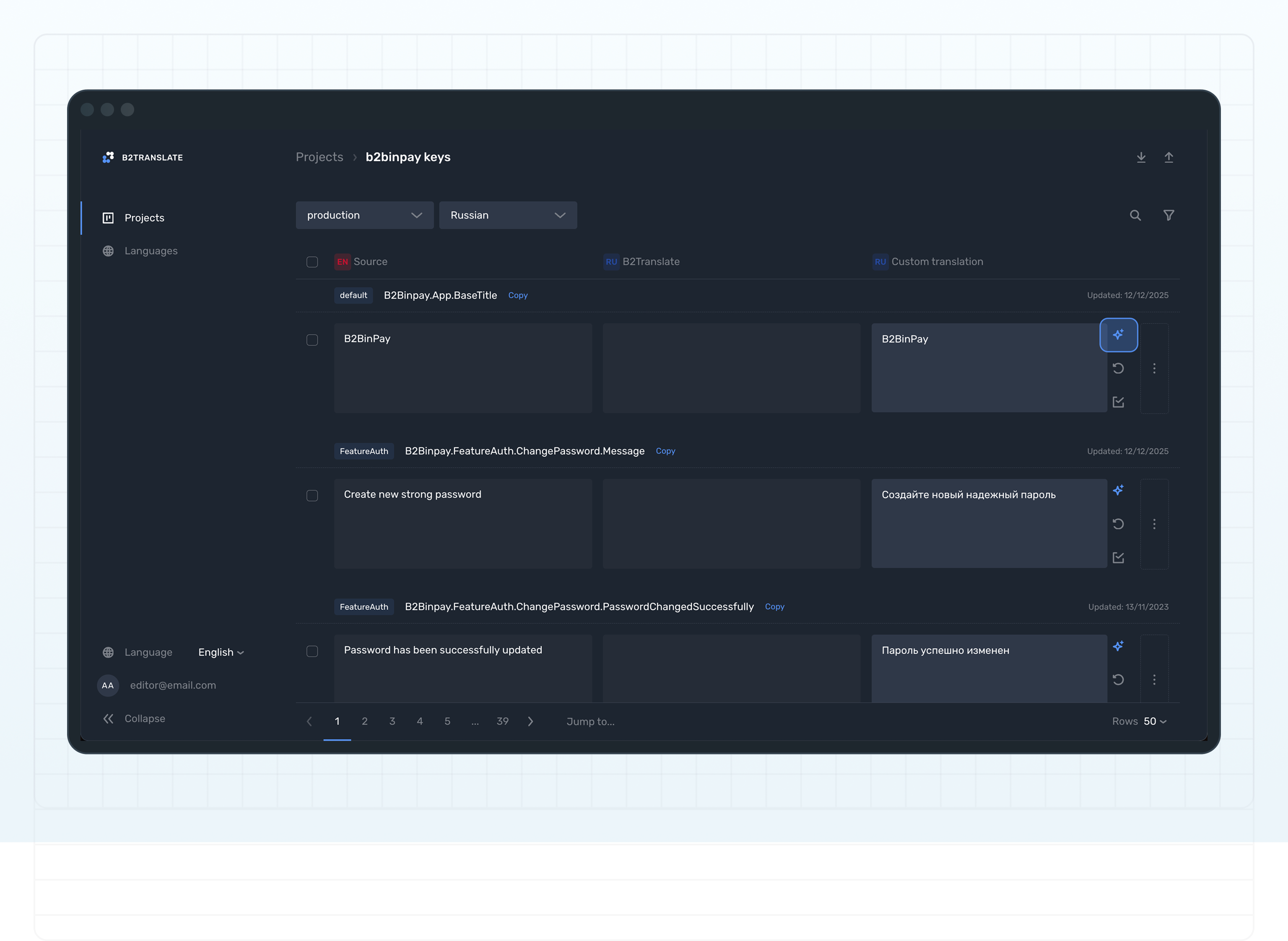This screenshot has height=941, width=1288.
Task: Open the Russian language dropdown
Action: pyautogui.click(x=507, y=215)
